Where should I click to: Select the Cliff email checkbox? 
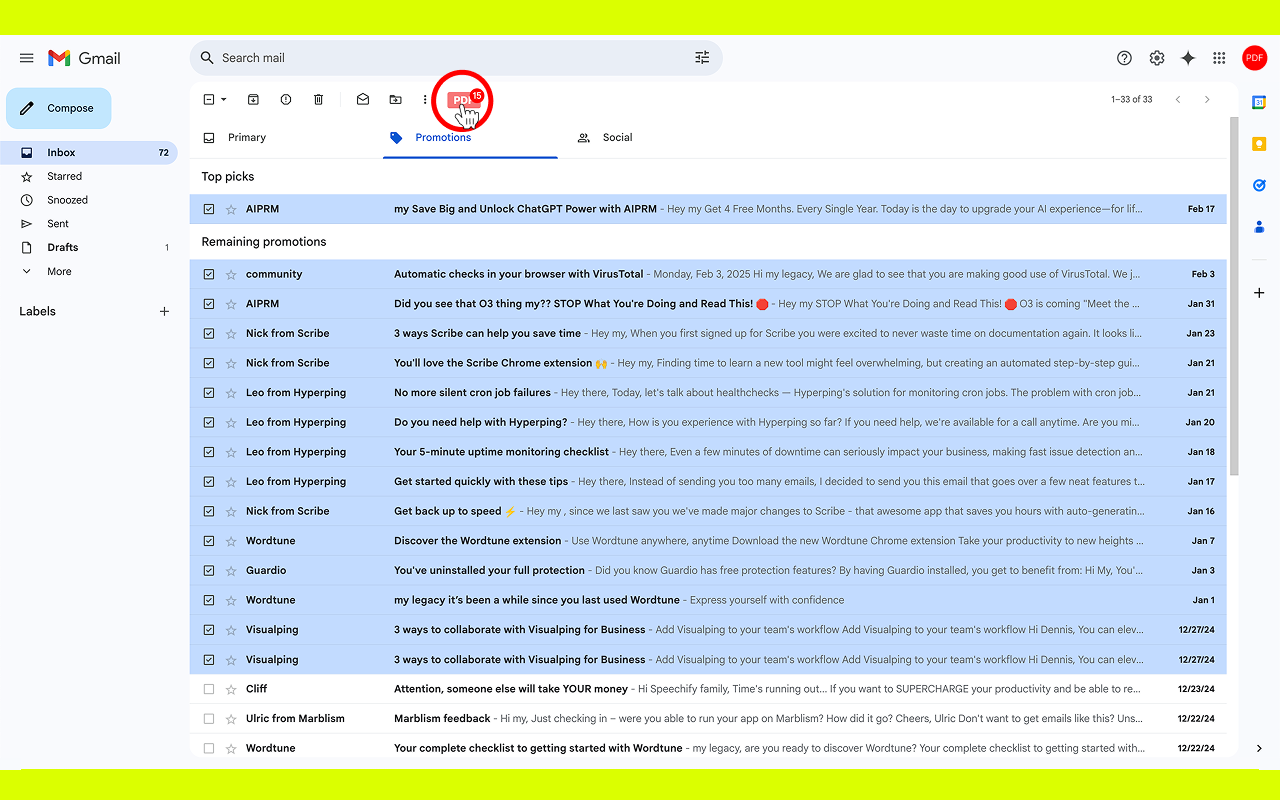tap(208, 688)
